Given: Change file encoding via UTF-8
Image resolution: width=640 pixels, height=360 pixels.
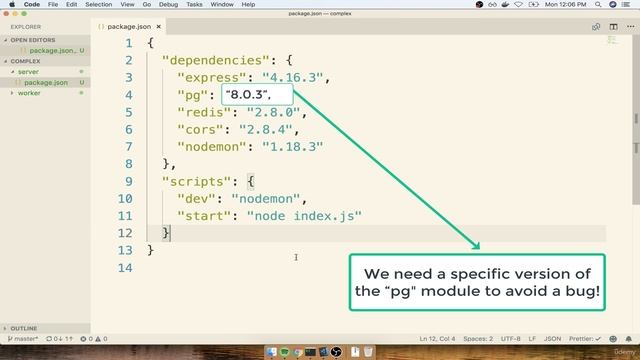Looking at the screenshot, I should [x=510, y=339].
